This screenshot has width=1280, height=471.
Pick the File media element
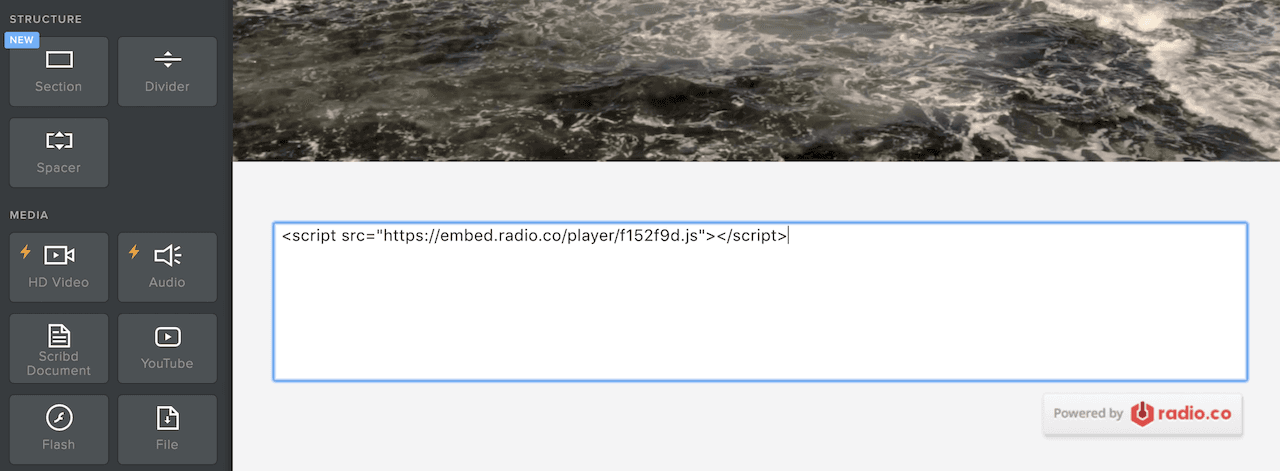[167, 430]
